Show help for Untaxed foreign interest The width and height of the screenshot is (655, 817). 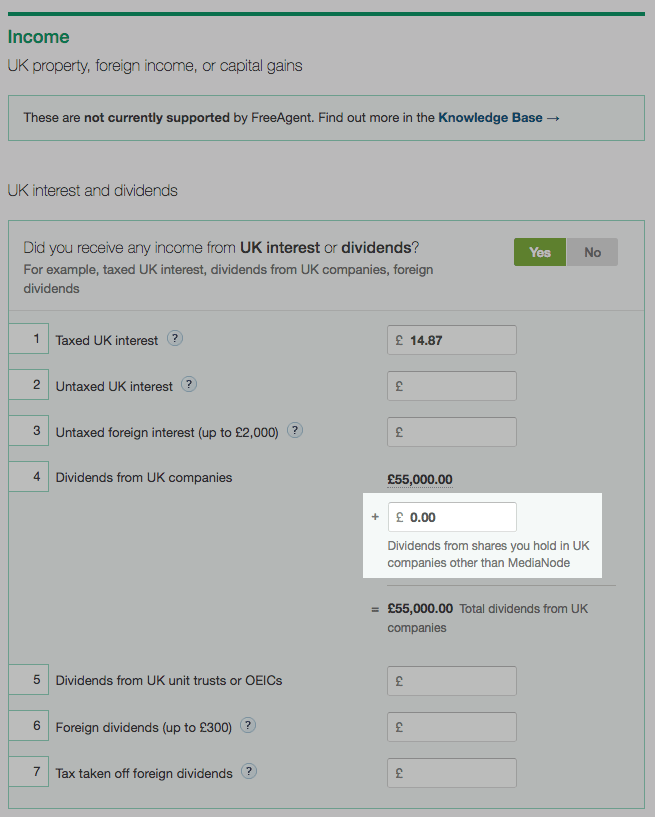pyautogui.click(x=295, y=430)
